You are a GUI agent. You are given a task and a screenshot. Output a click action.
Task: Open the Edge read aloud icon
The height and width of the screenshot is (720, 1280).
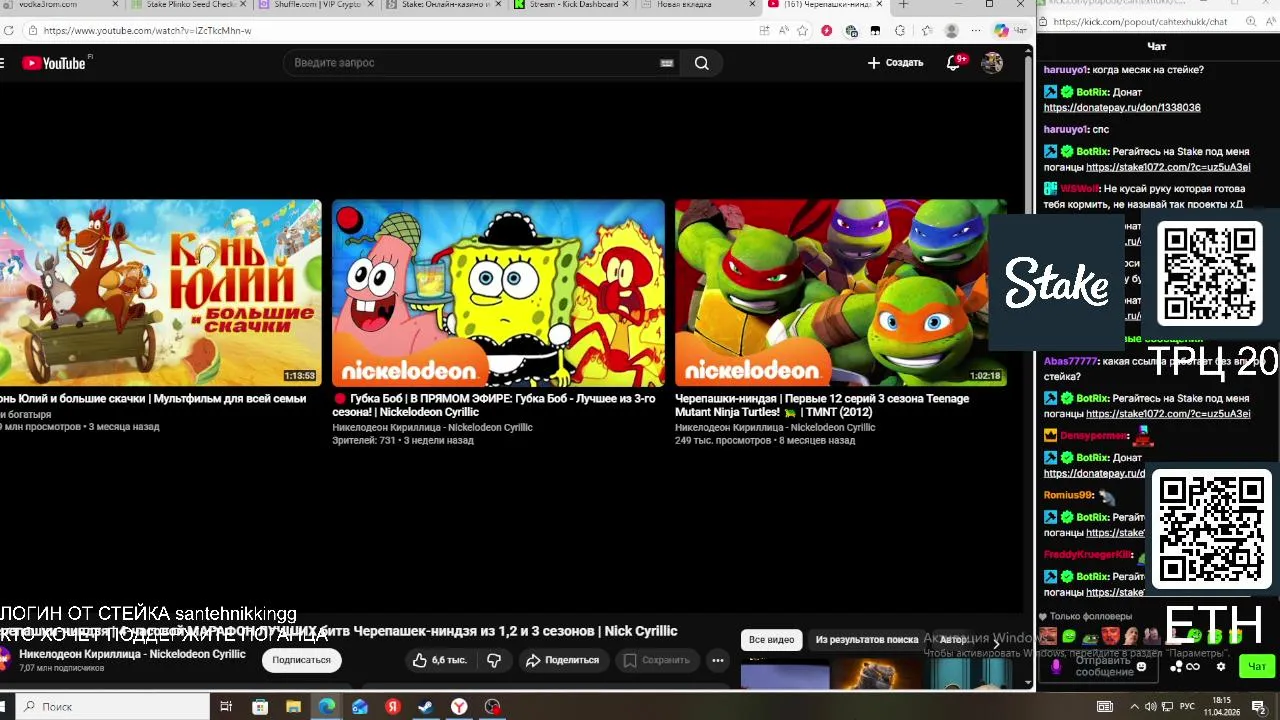tap(783, 31)
